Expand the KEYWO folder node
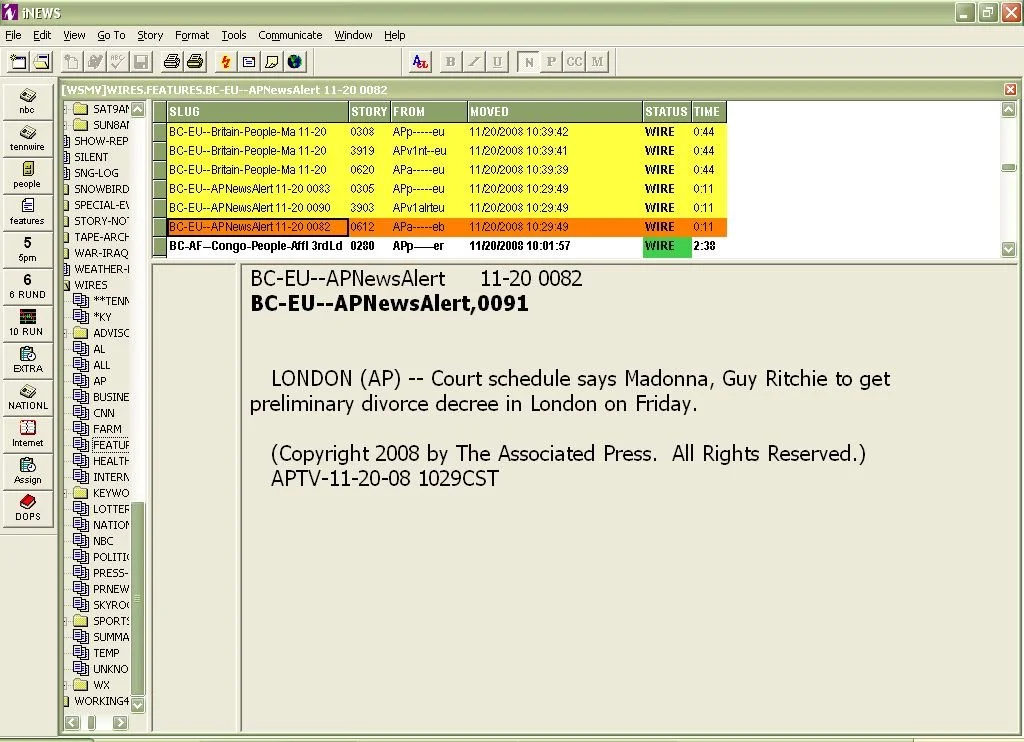 (66, 493)
